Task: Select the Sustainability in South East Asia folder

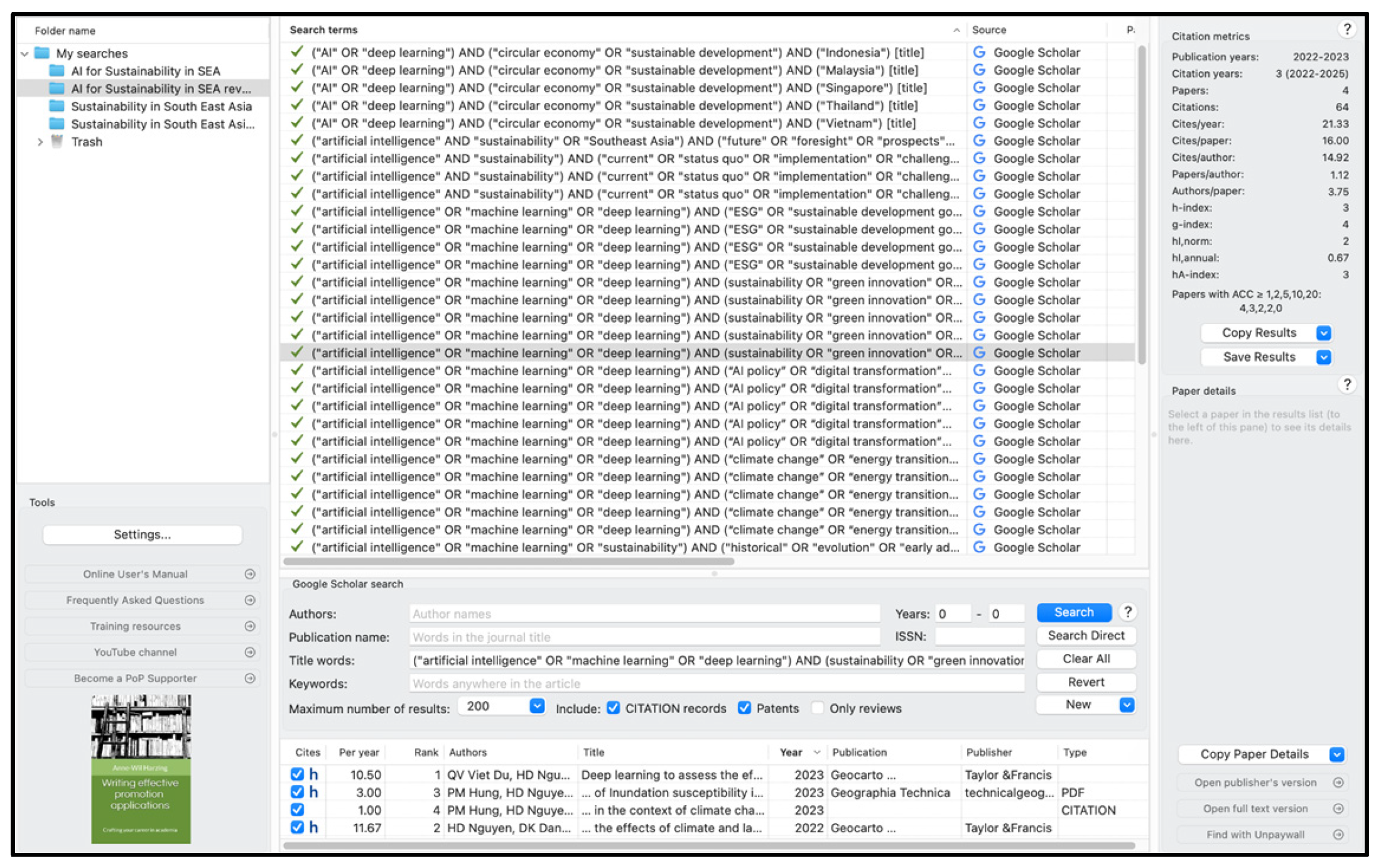Action: [161, 106]
